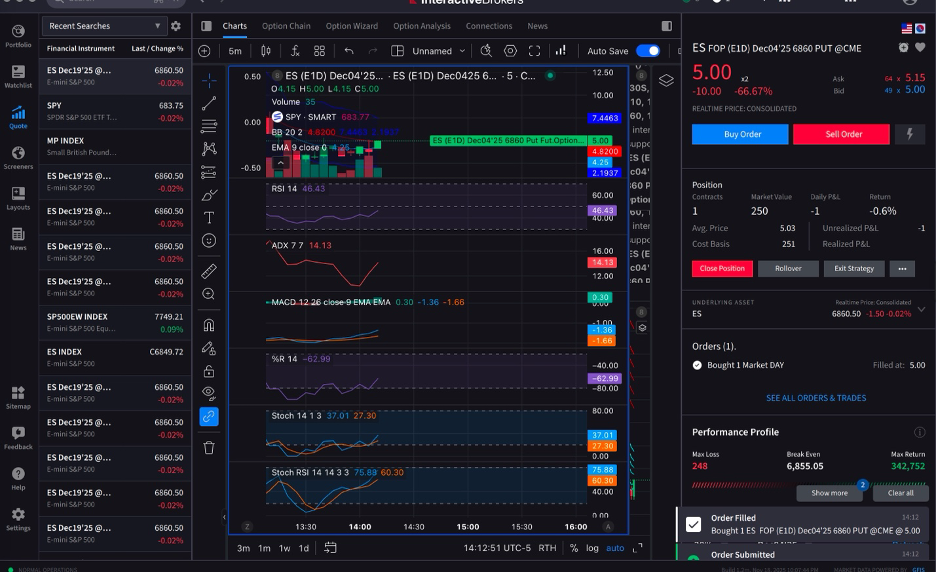936x572 pixels.
Task: Open Recent Searches settings gear
Action: click(176, 26)
